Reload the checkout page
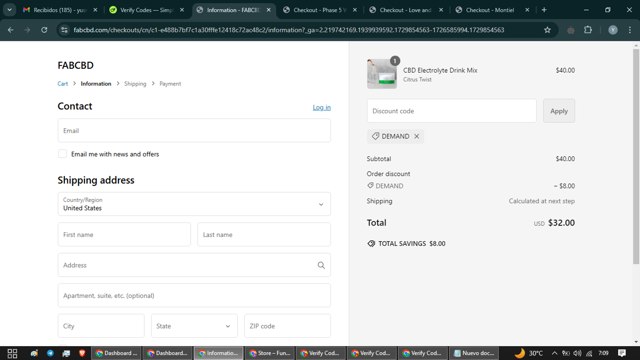640x360 pixels. [44, 30]
